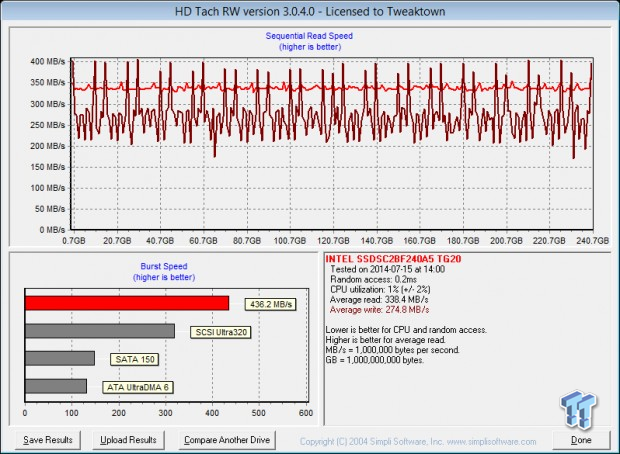620x454 pixels.
Task: Click the 0.7GB x-axis label
Action: (x=74, y=240)
